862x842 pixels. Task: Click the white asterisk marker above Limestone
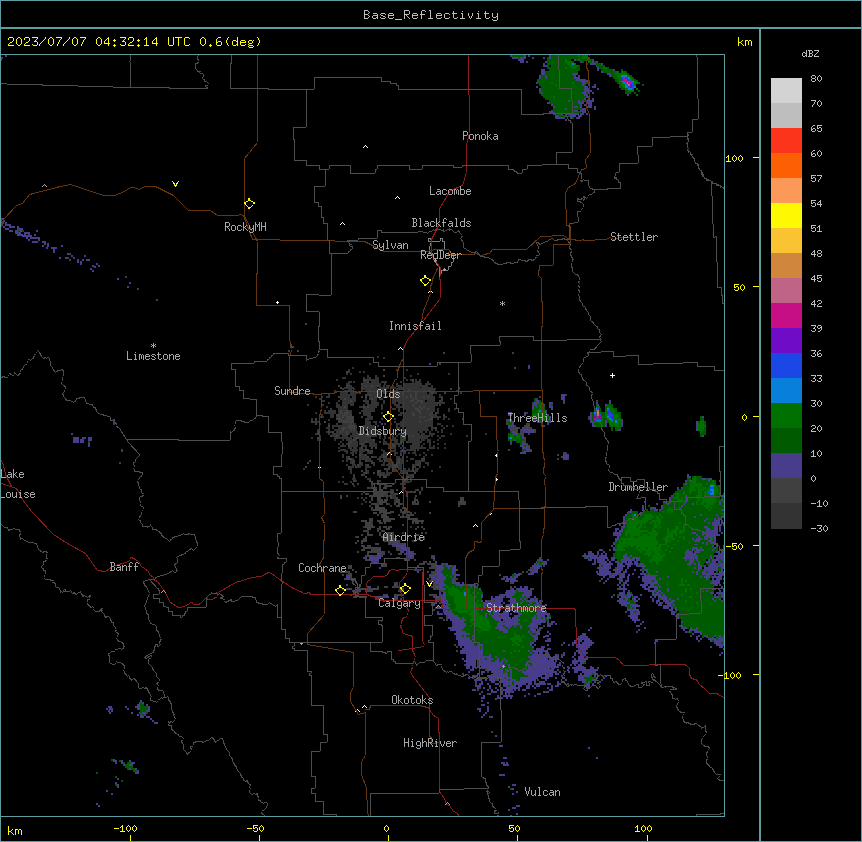coord(153,346)
